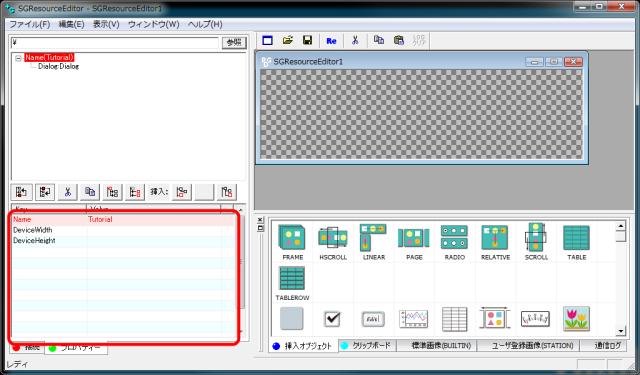Click the last tree icon in the tree toolbar
Image resolution: width=640 pixels, height=375 pixels.
(227, 192)
